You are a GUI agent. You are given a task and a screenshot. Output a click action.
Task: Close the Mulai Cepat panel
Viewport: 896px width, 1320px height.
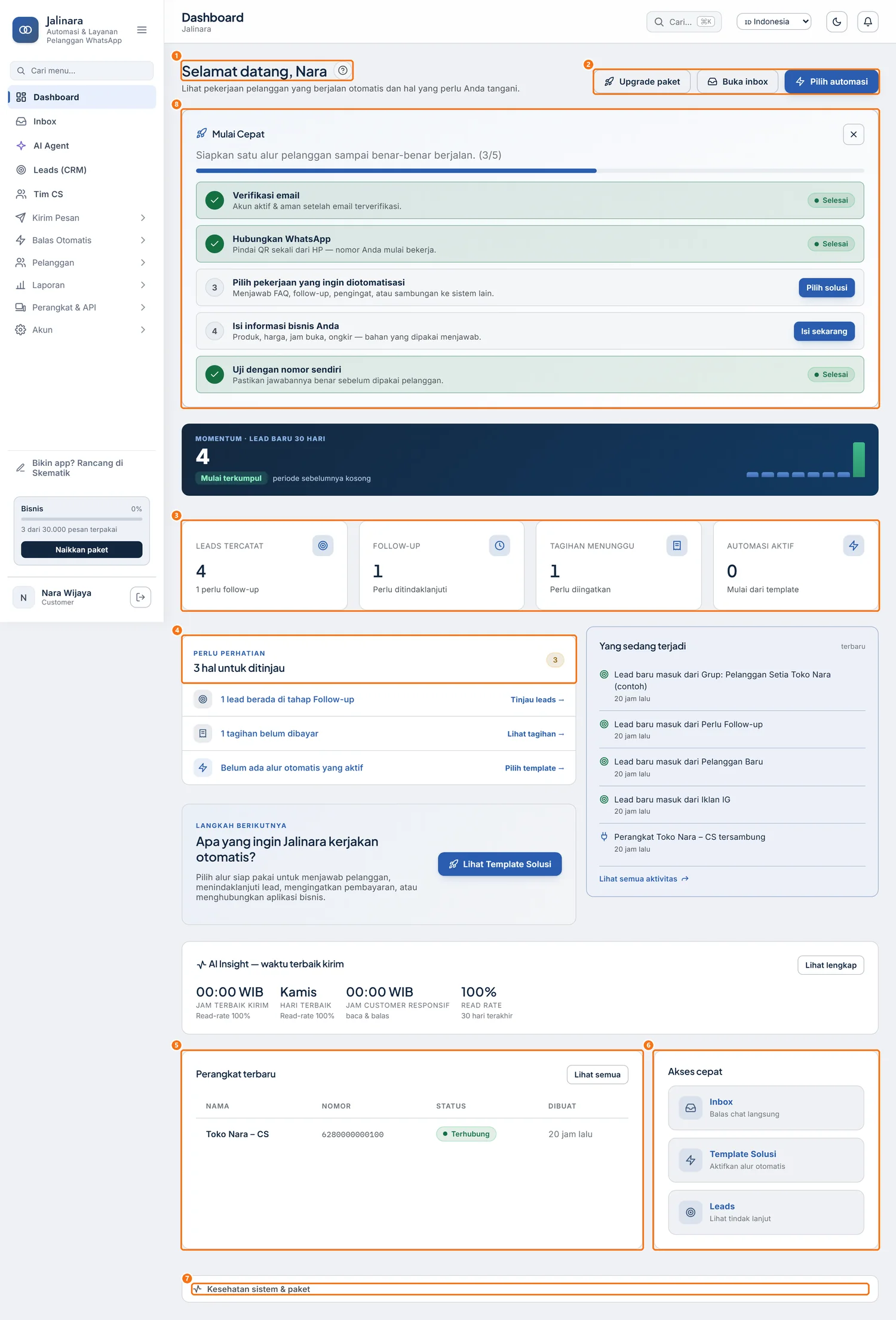pyautogui.click(x=854, y=134)
